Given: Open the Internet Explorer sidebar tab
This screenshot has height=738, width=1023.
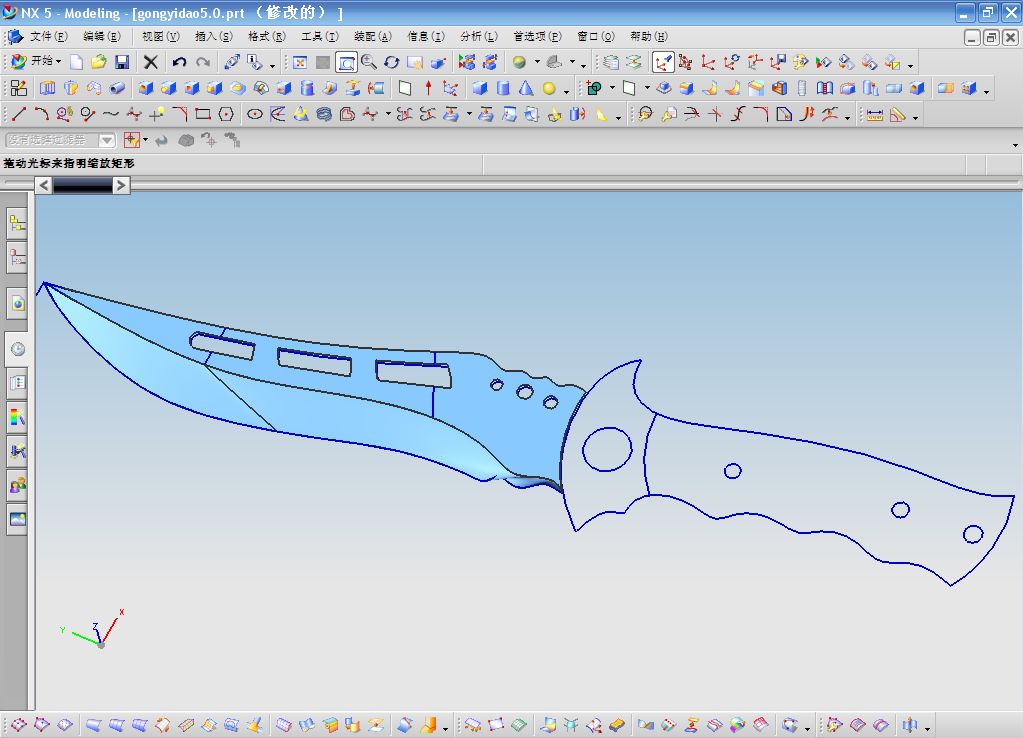Looking at the screenshot, I should 17,303.
